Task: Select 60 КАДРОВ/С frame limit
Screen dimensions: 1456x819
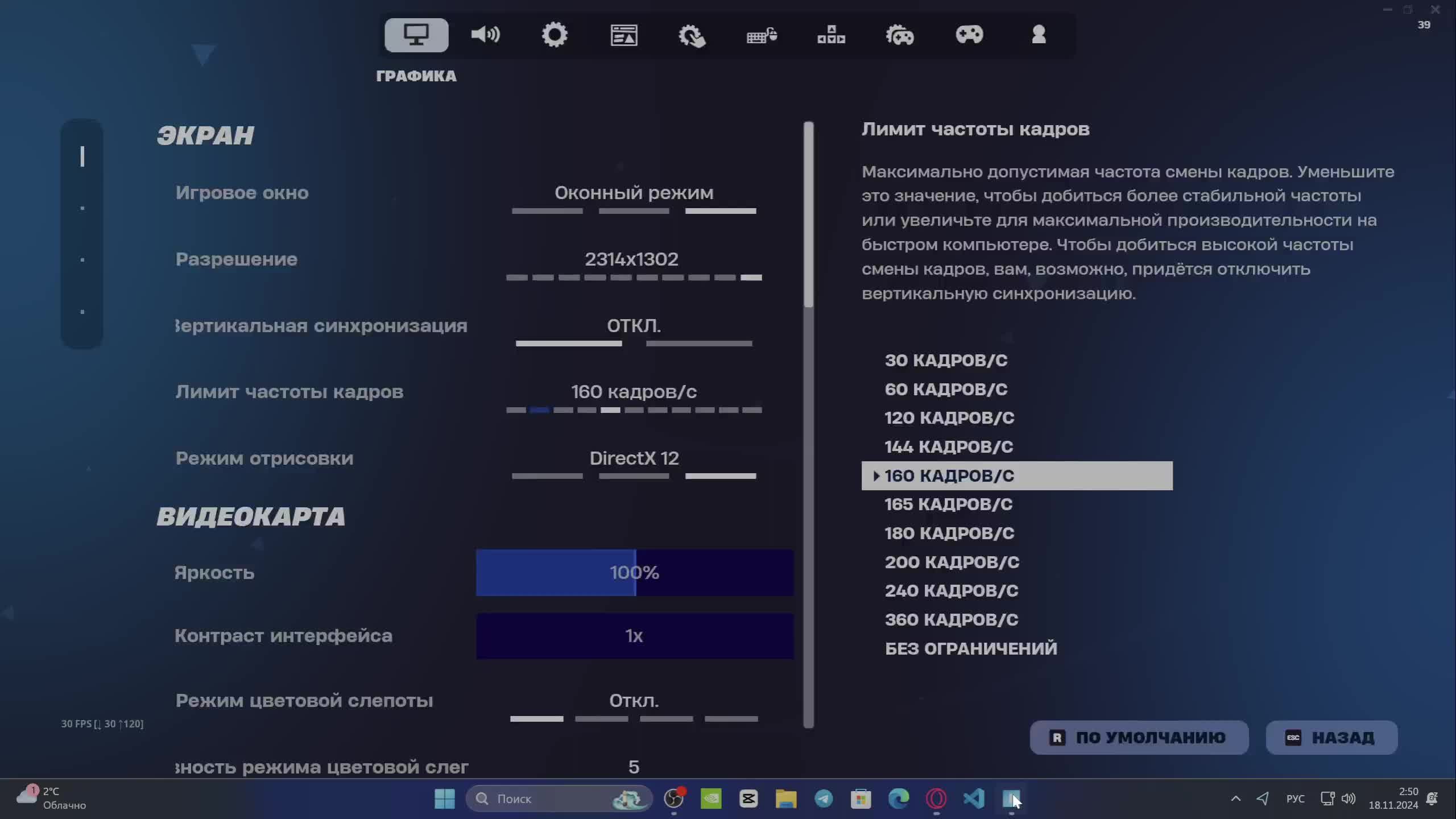Action: [x=946, y=389]
